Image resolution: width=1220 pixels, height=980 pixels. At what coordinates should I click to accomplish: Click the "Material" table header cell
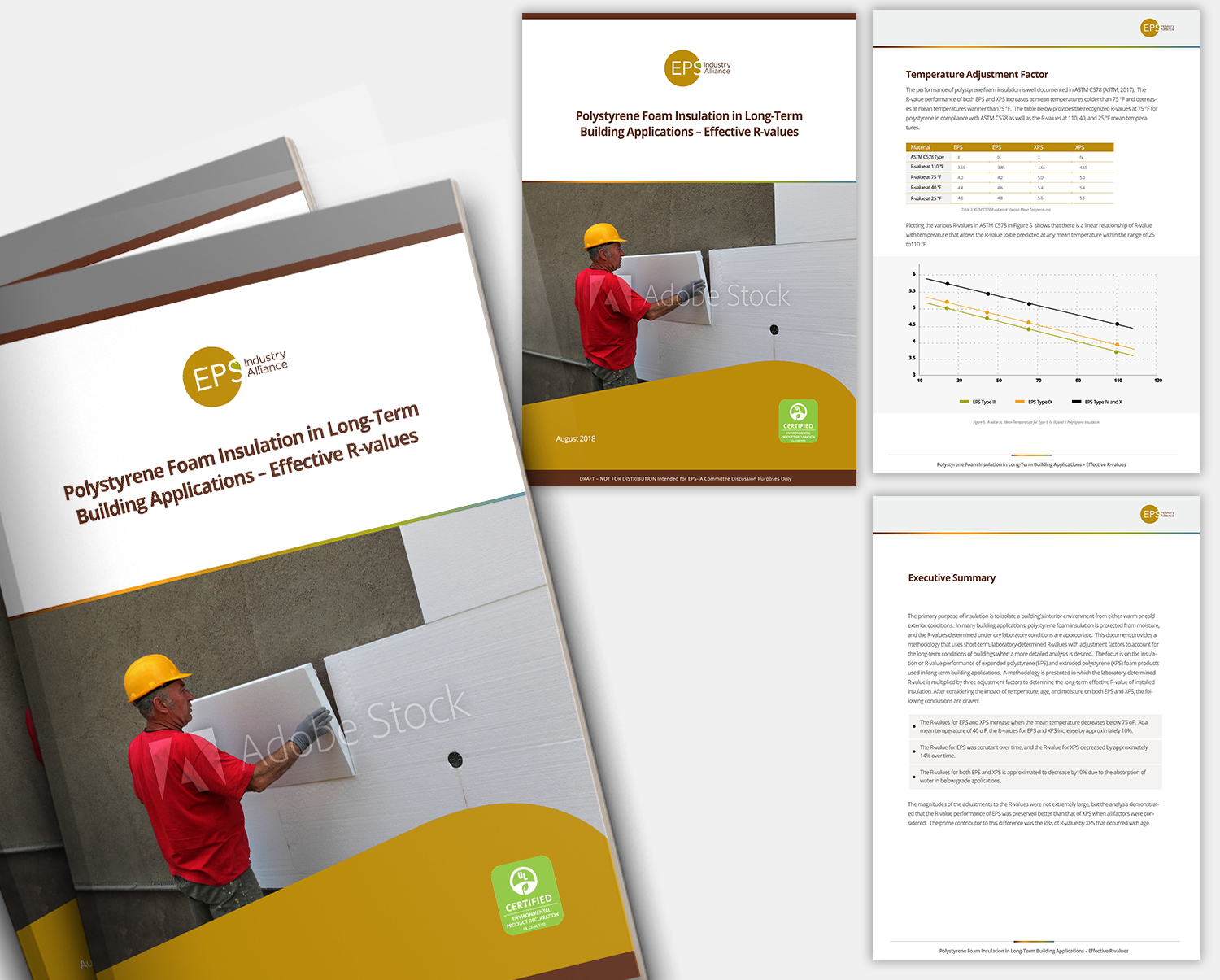[921, 147]
